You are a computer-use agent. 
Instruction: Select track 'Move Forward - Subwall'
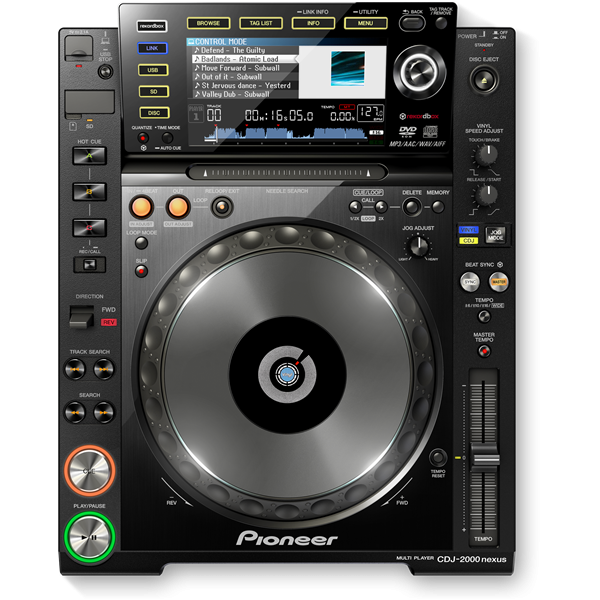(244, 68)
